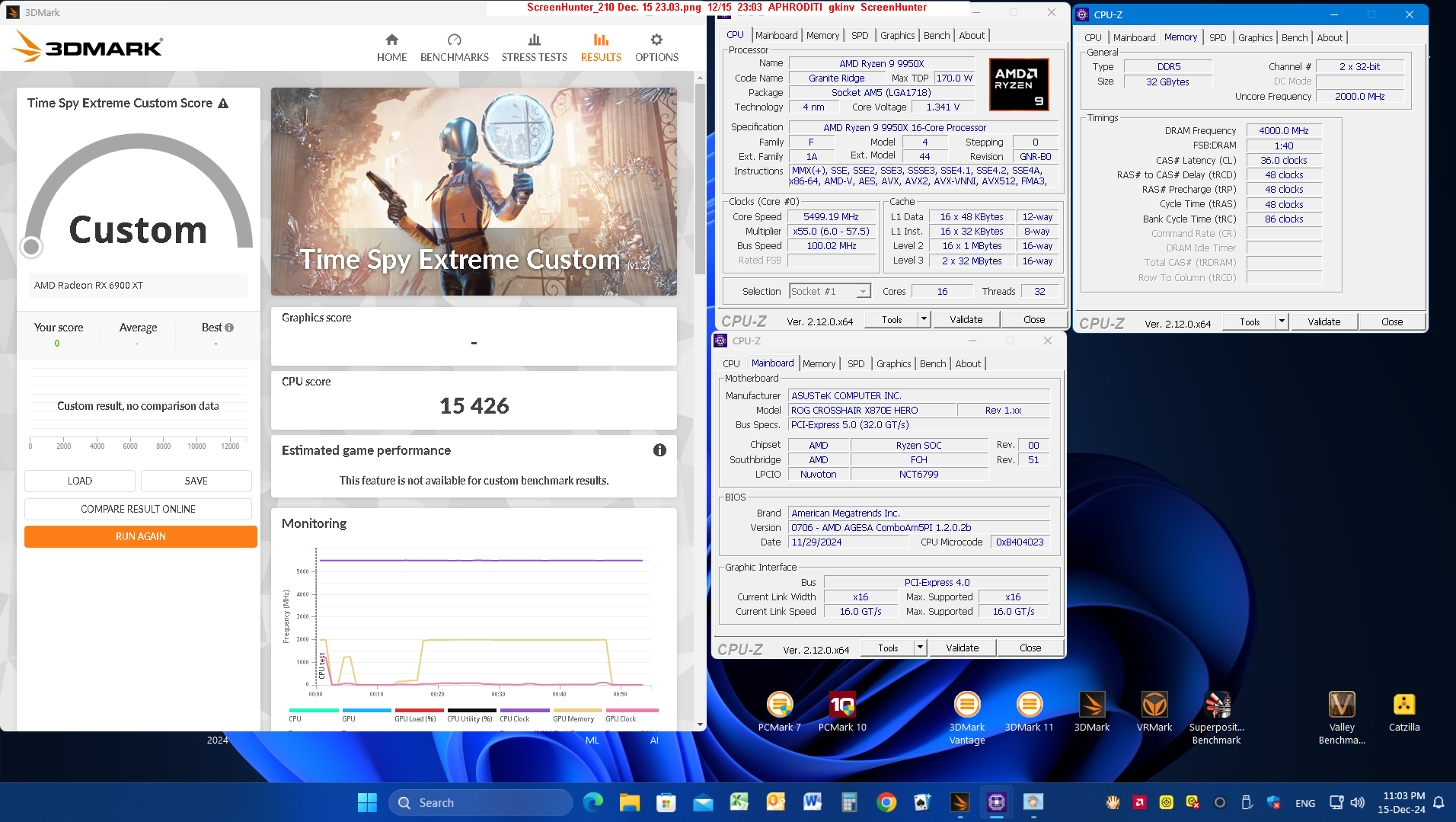This screenshot has width=1456, height=822.
Task: Open PCMark 7 desktop shortcut
Action: click(779, 712)
